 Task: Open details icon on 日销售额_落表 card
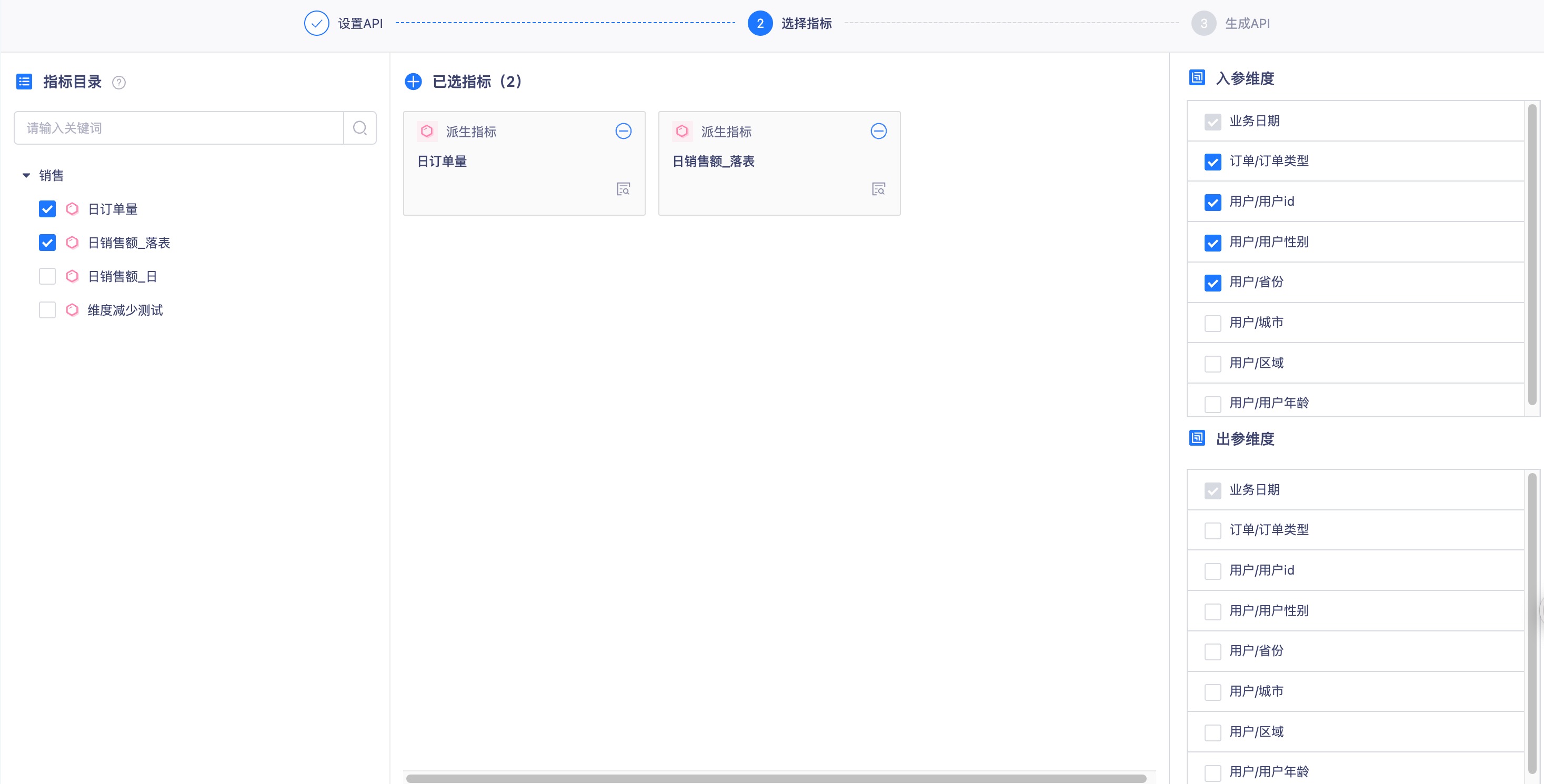(x=879, y=189)
